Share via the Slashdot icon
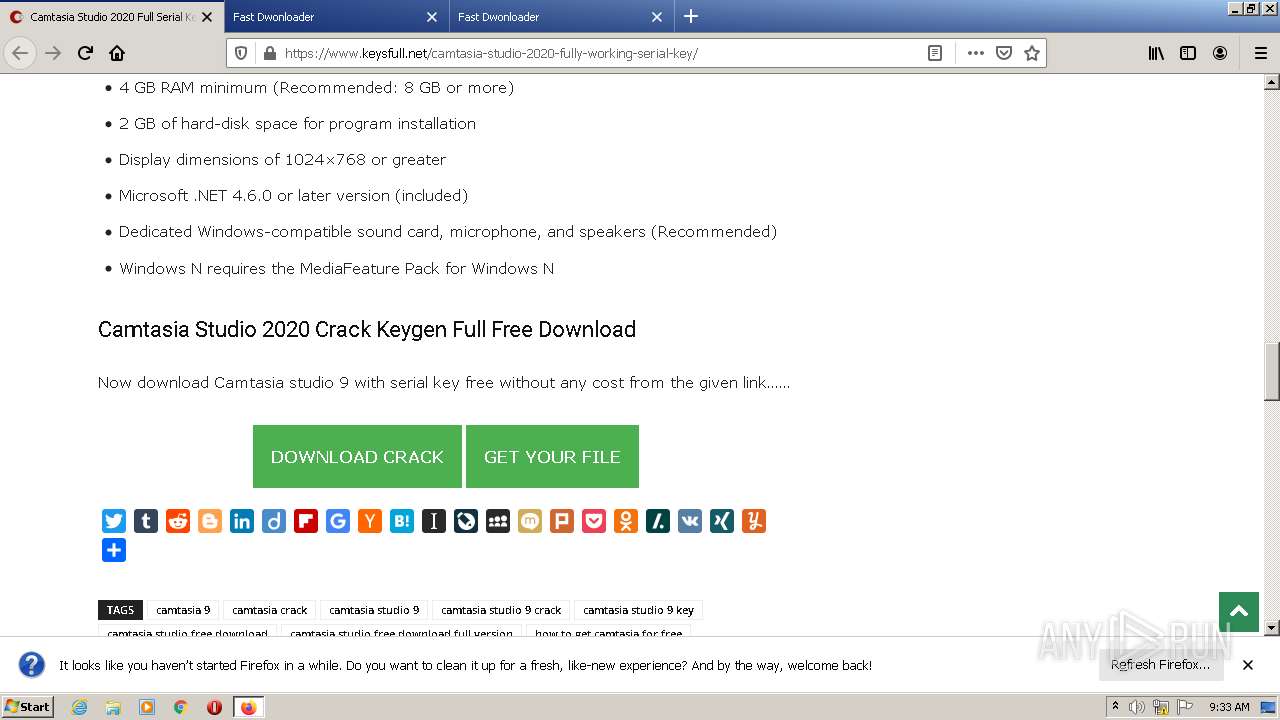The image size is (1280, 720). [x=658, y=521]
